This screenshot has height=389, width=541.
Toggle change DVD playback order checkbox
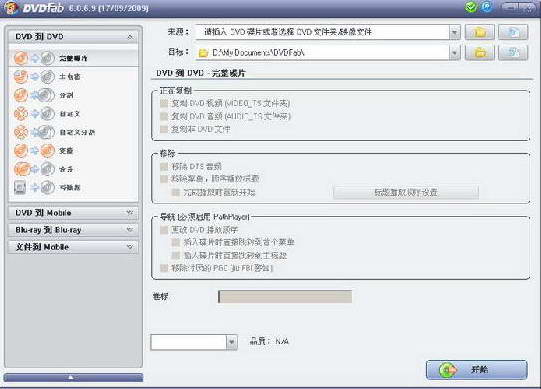point(164,230)
